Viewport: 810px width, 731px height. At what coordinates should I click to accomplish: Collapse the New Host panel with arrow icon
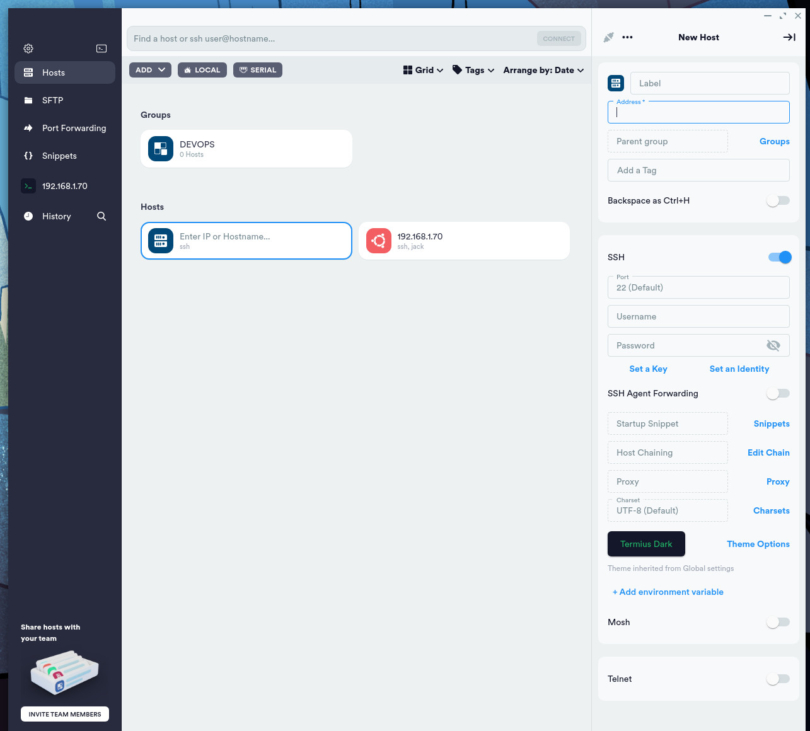pos(788,37)
